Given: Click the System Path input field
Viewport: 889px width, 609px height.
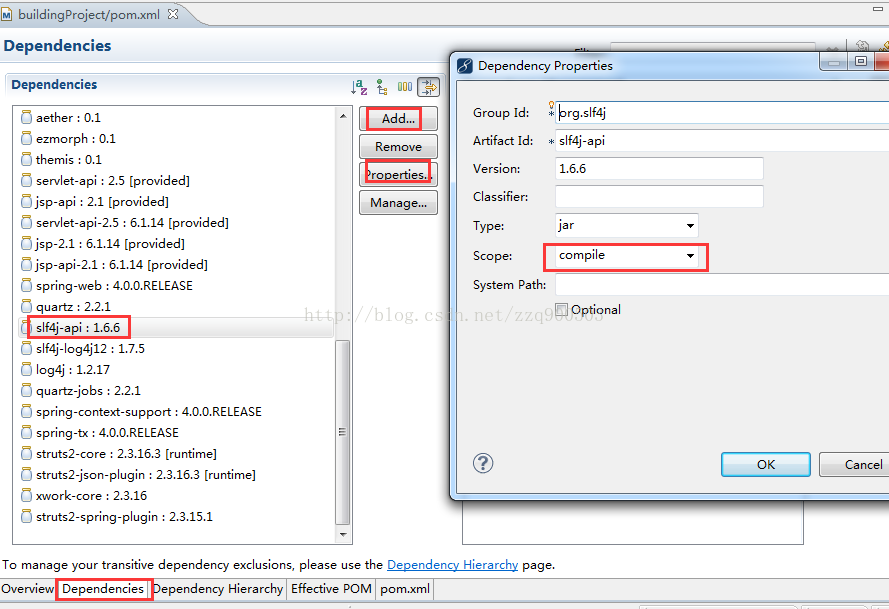Looking at the screenshot, I should click(722, 284).
